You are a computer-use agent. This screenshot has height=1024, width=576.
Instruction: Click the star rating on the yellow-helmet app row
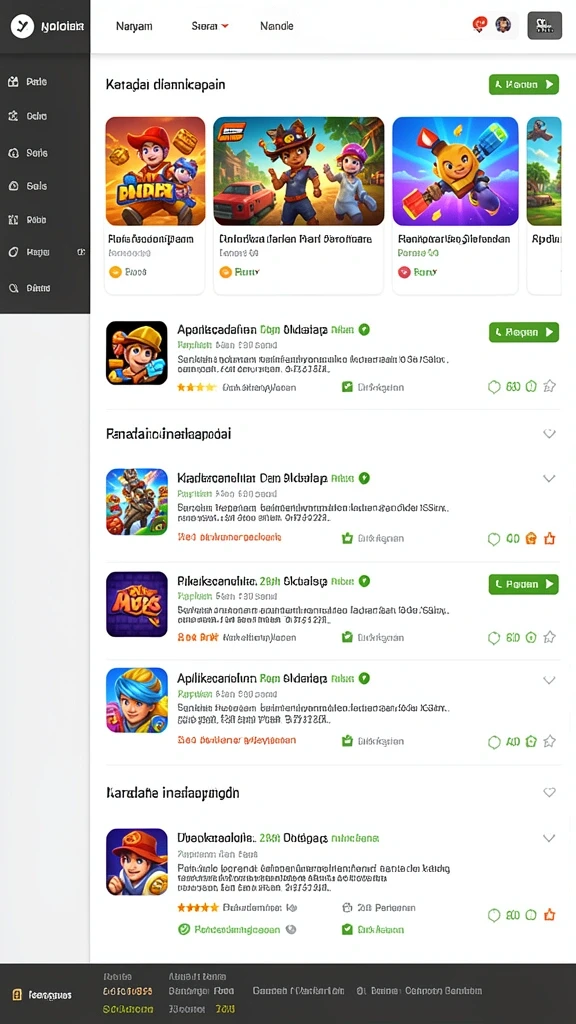click(x=196, y=387)
